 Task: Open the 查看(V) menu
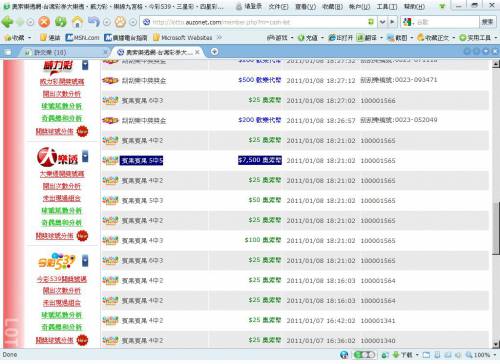tap(305, 6)
